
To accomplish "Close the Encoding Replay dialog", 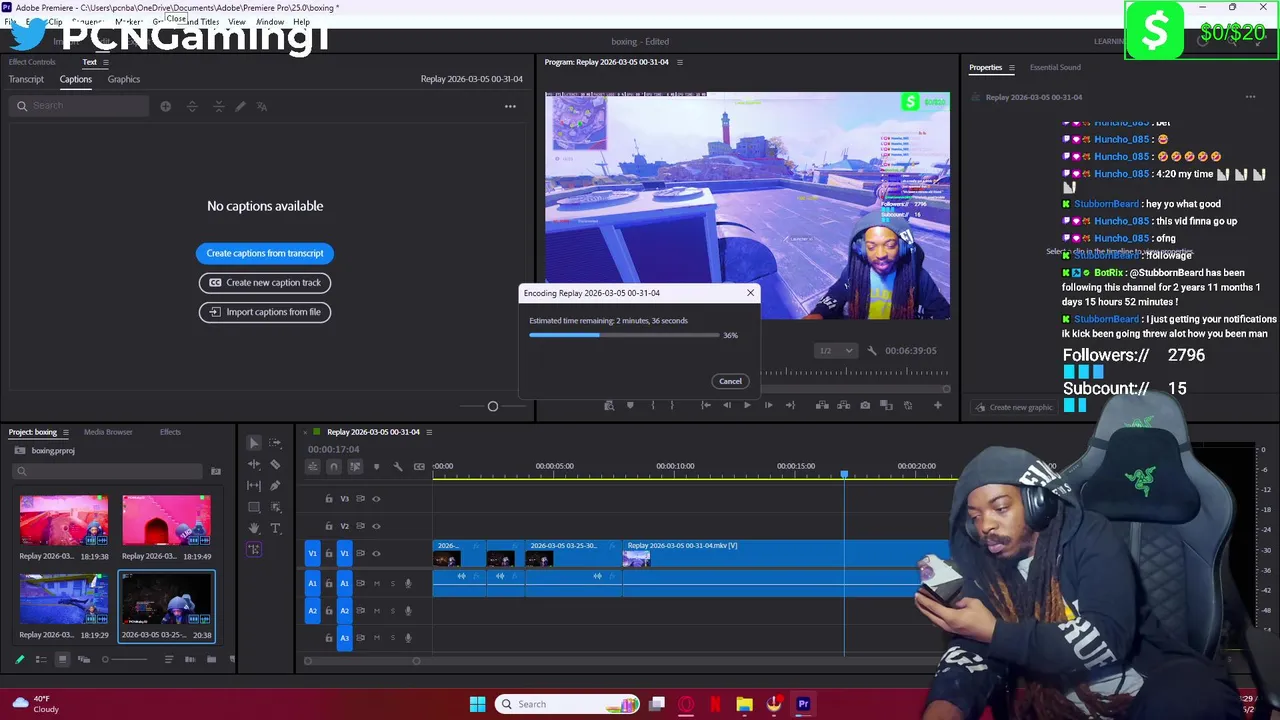I will click(x=750, y=293).
